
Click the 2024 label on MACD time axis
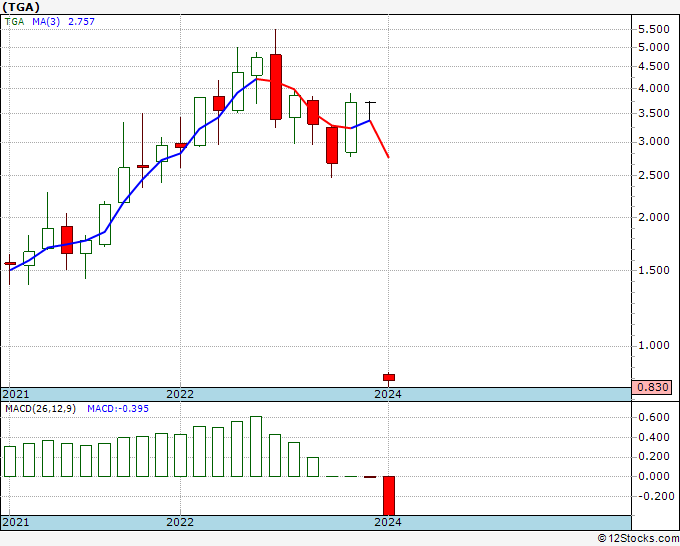coord(388,522)
